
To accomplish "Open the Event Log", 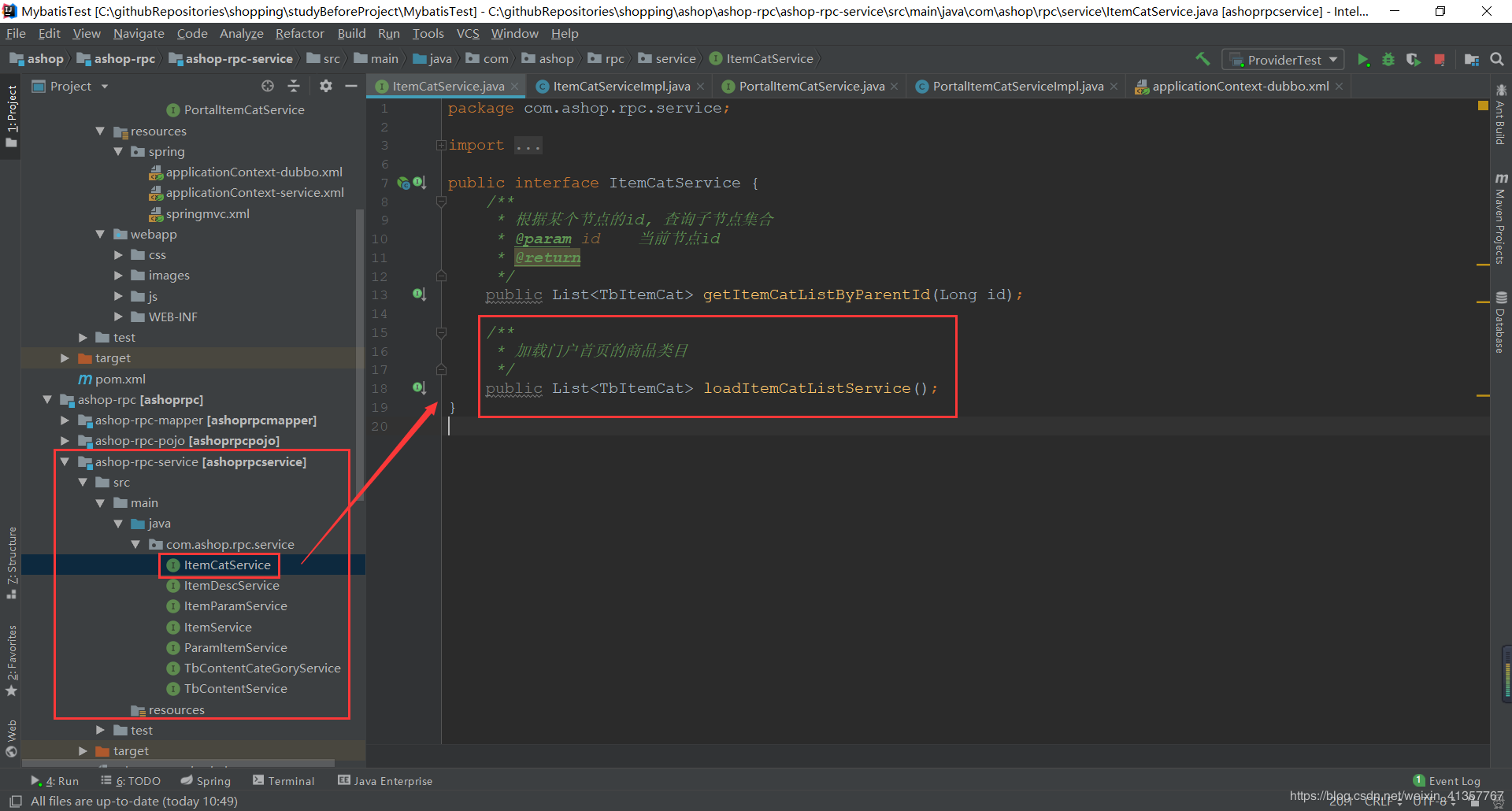I will tap(1447, 781).
